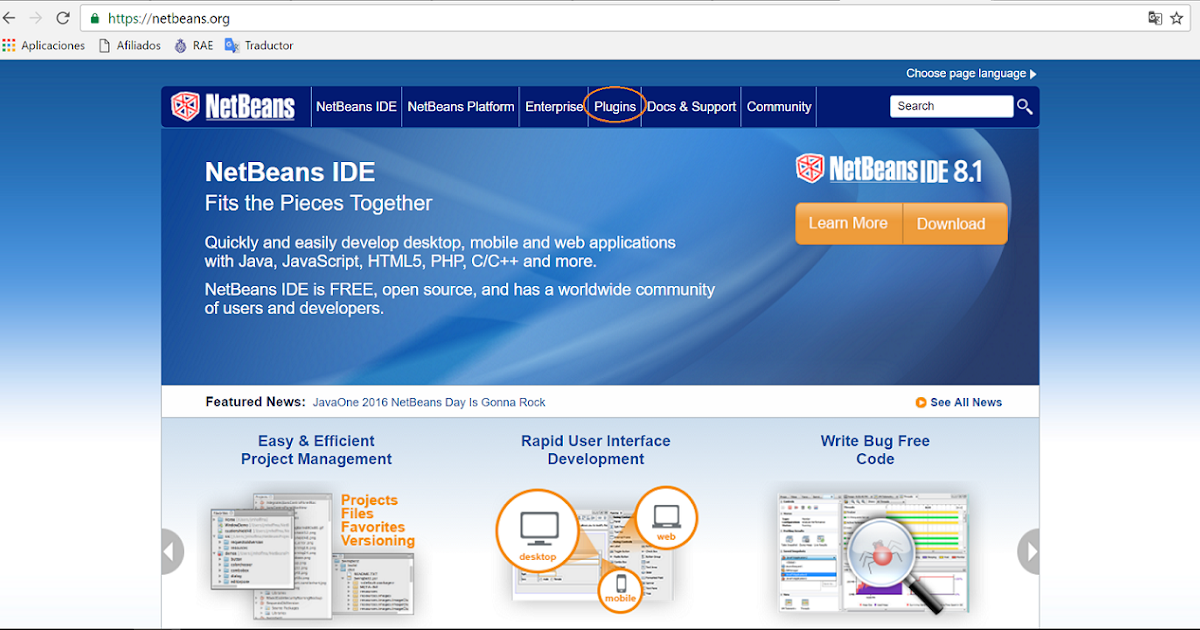Select the web laptop icon

tap(666, 517)
